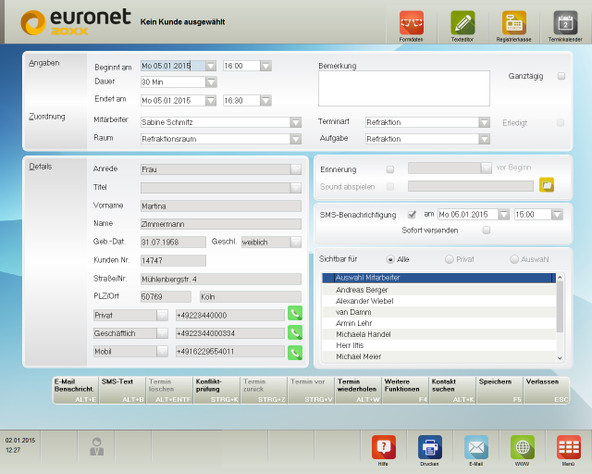Click the yellow folder icon for sound file
Image resolution: width=592 pixels, height=474 pixels.
point(546,185)
